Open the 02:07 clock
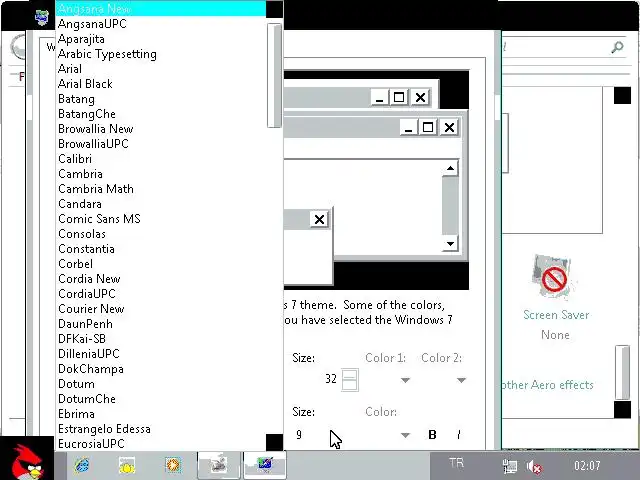The image size is (640, 480). point(587,465)
